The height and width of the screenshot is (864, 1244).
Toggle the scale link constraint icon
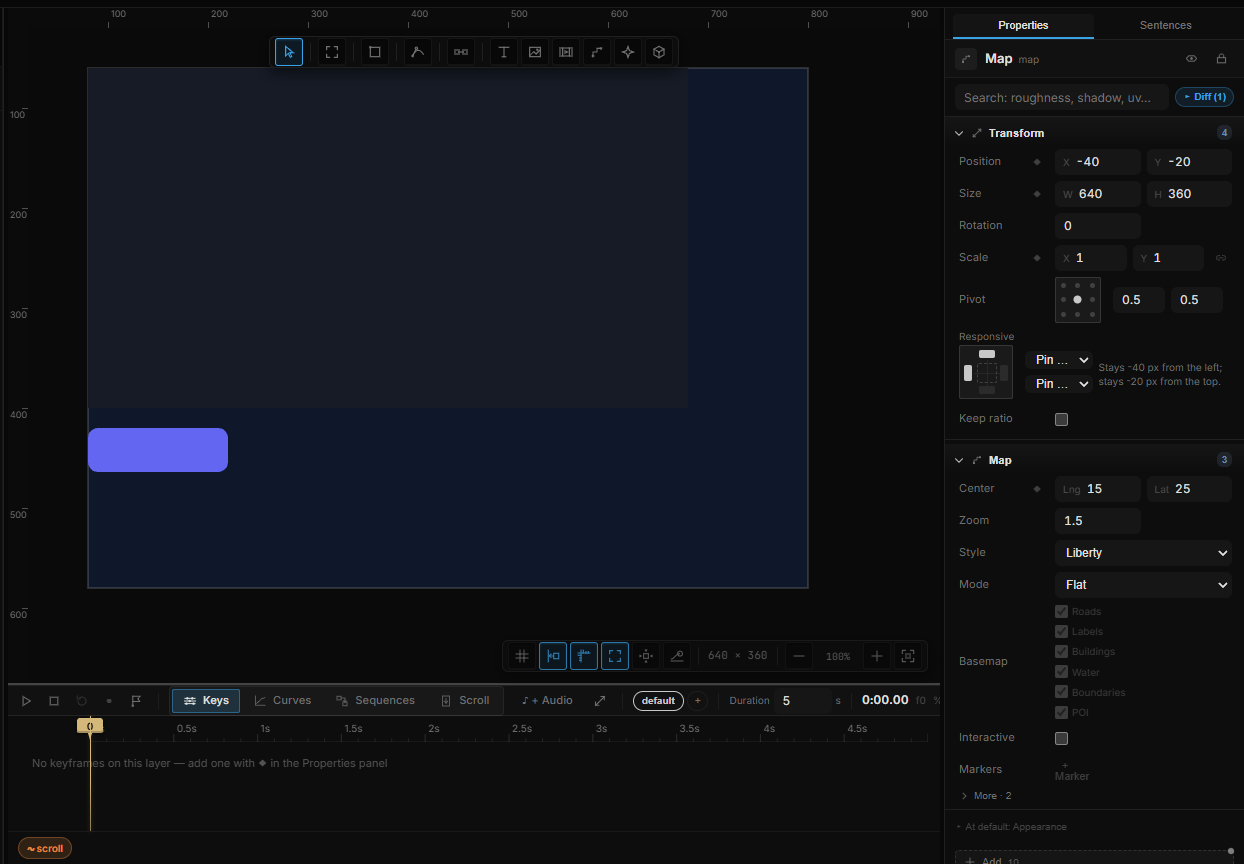(1221, 257)
